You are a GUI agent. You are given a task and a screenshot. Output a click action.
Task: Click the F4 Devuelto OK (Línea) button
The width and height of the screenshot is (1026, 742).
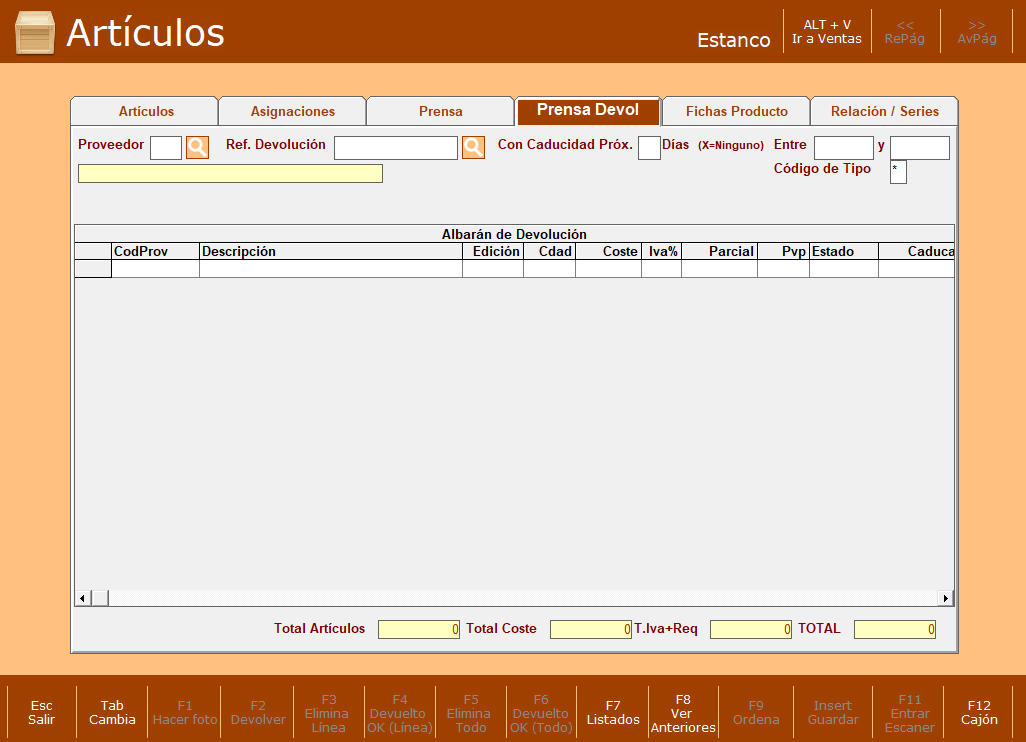[x=399, y=713]
